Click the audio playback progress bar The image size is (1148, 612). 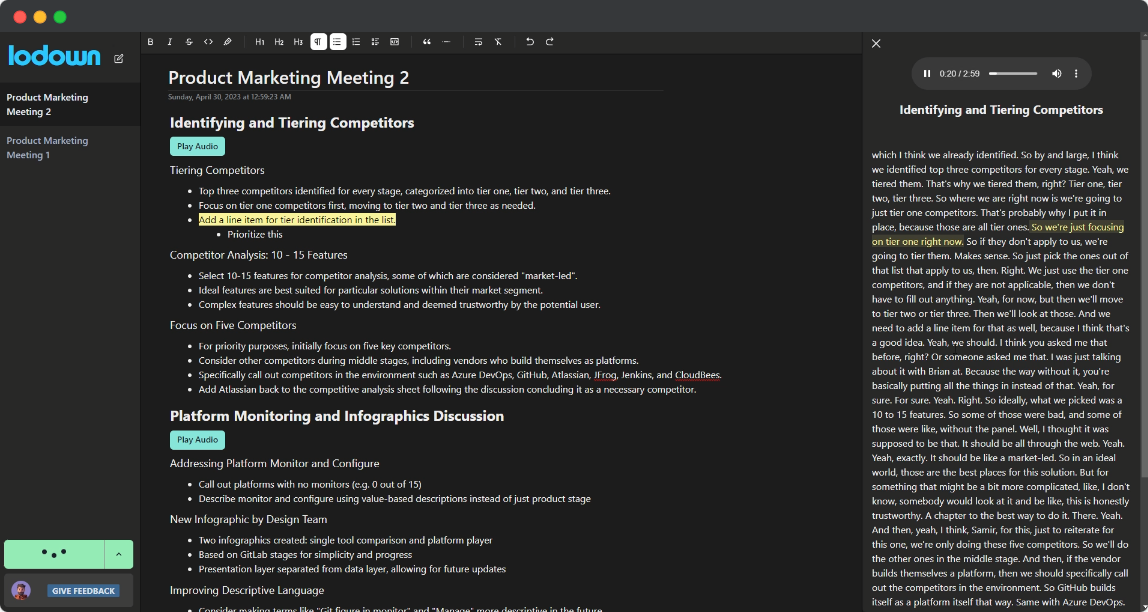click(1013, 74)
